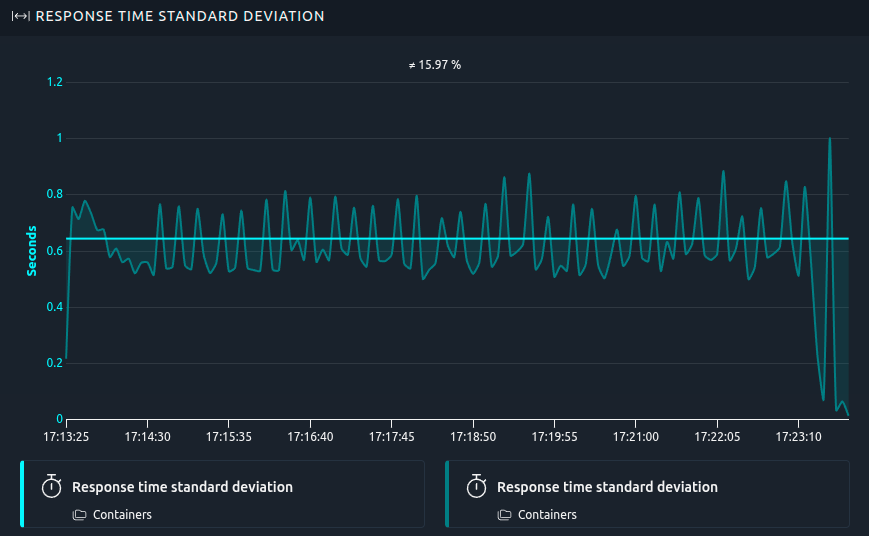The image size is (869, 536).
Task: Click the dark teal legend color bar
Action: coord(447,494)
